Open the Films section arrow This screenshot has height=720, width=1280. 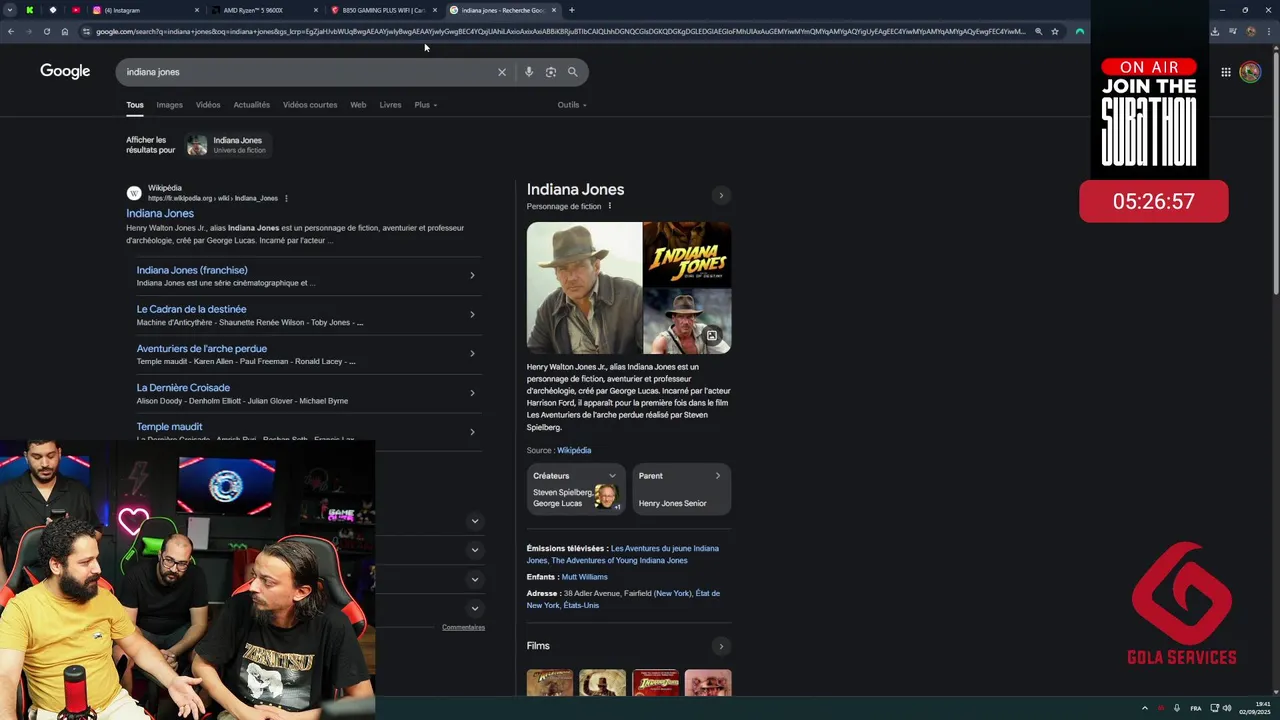pos(721,646)
